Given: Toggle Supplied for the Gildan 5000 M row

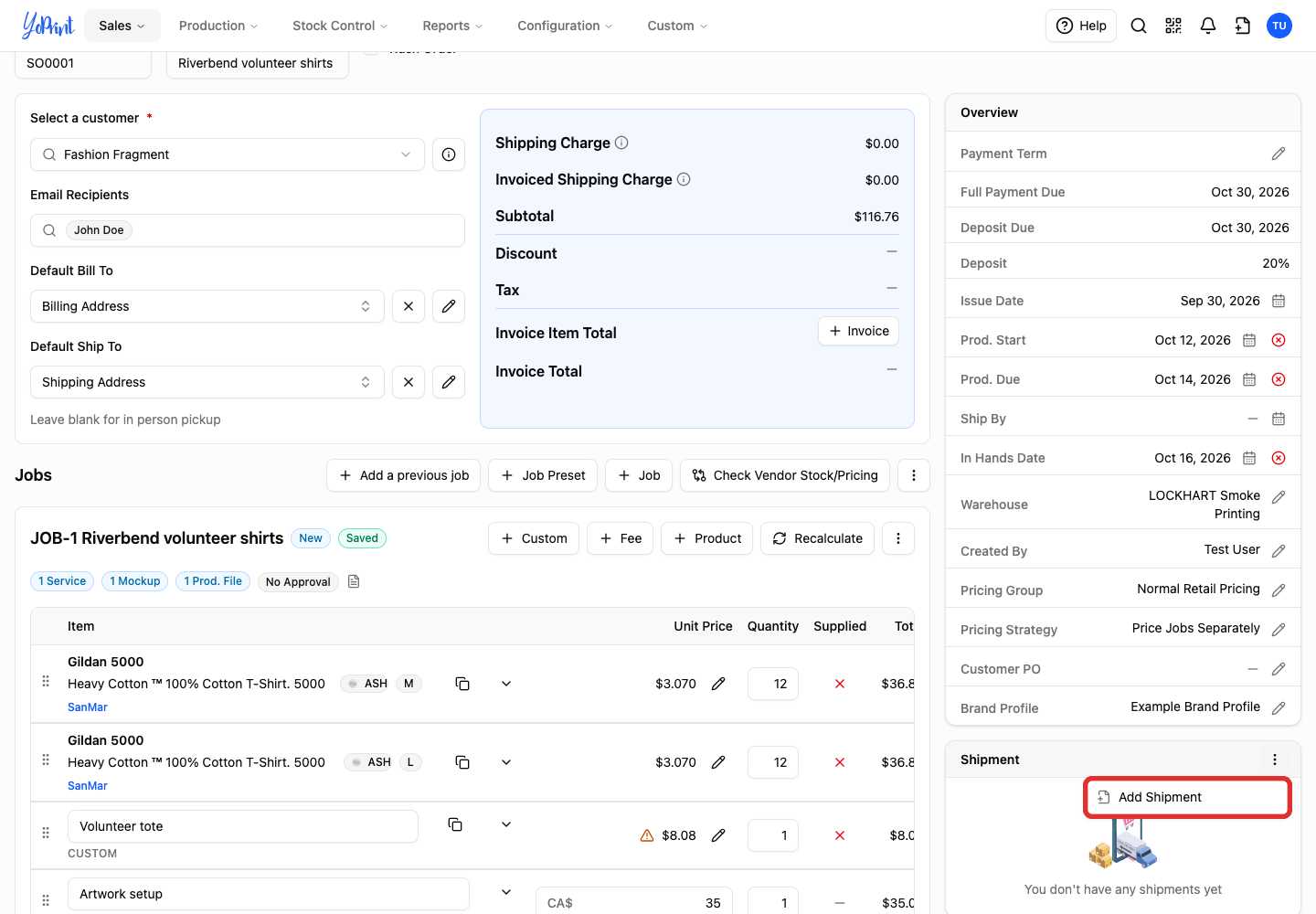Looking at the screenshot, I should [840, 684].
